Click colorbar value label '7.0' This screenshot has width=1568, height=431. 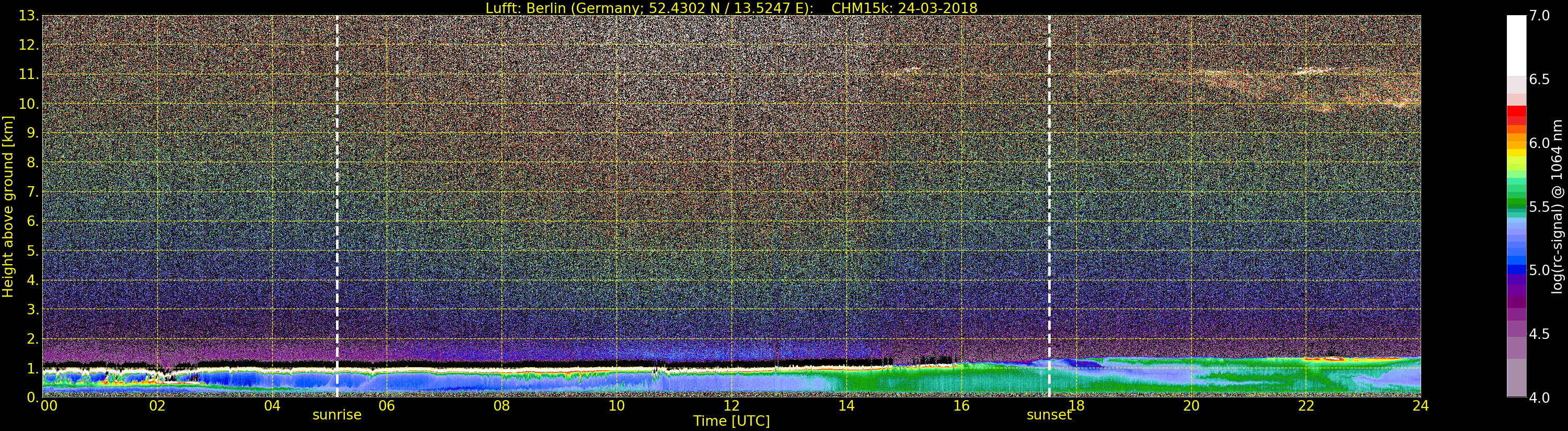tap(1539, 16)
